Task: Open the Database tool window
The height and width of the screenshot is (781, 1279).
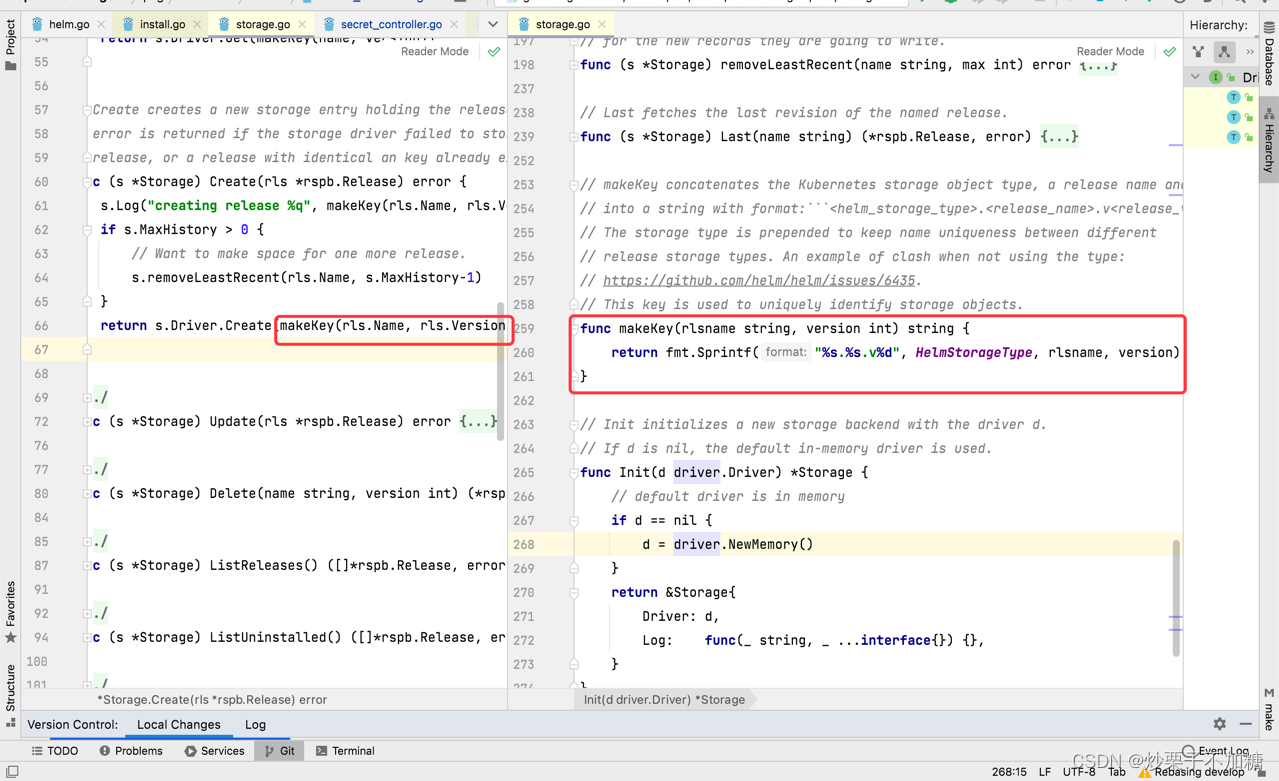Action: [1269, 51]
